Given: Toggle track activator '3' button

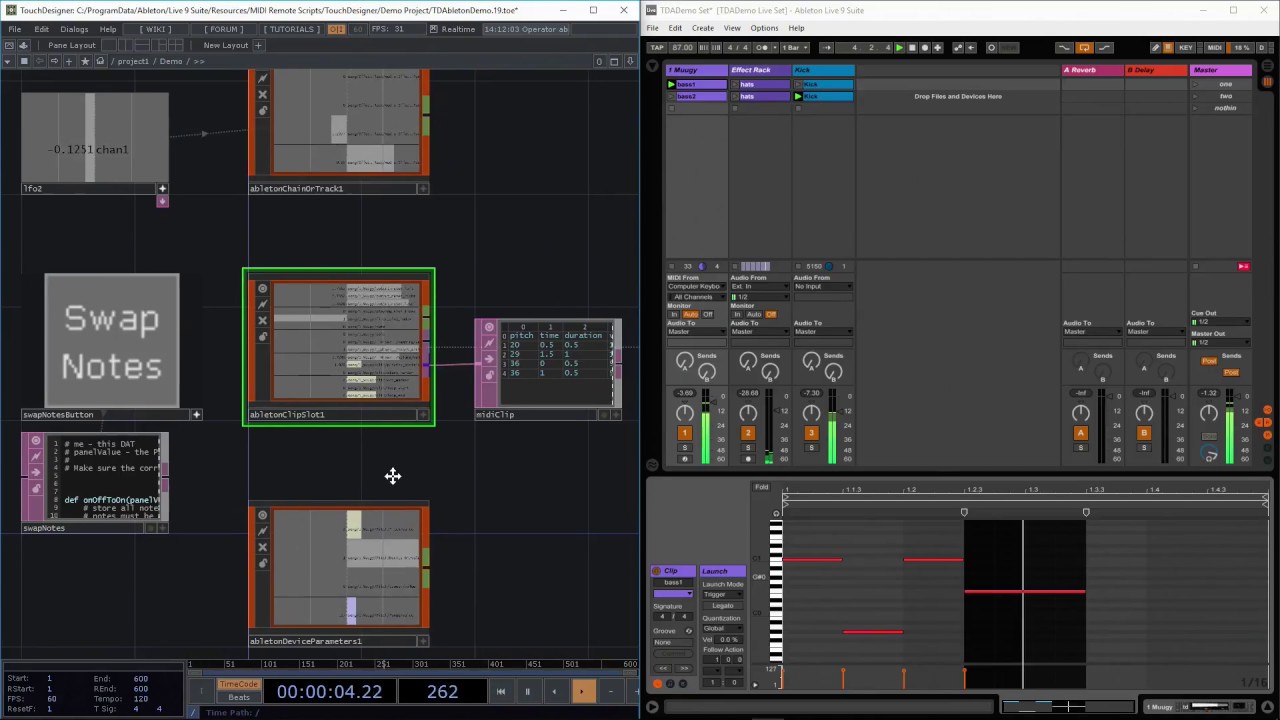Looking at the screenshot, I should [811, 433].
